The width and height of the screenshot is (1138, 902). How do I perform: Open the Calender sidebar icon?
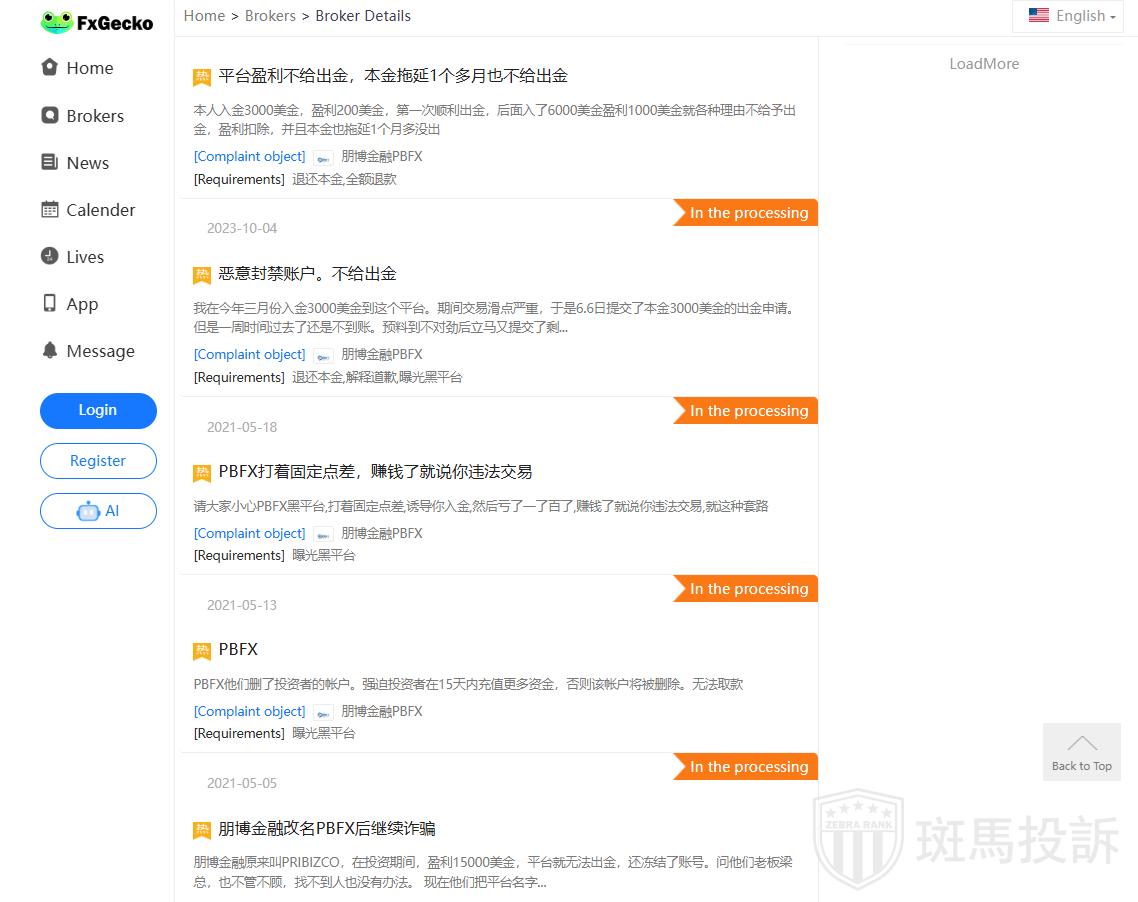pos(49,210)
